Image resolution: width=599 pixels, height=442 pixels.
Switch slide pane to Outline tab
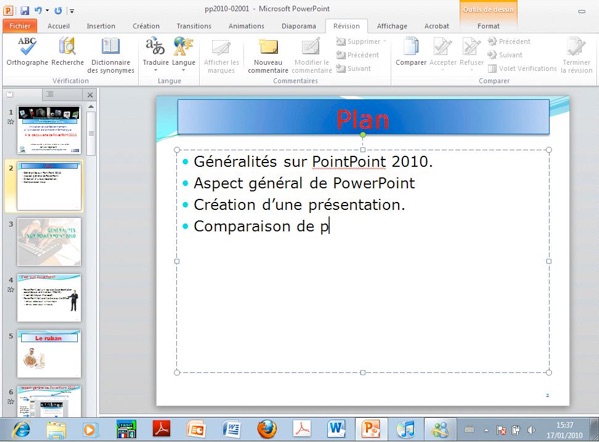click(50, 94)
